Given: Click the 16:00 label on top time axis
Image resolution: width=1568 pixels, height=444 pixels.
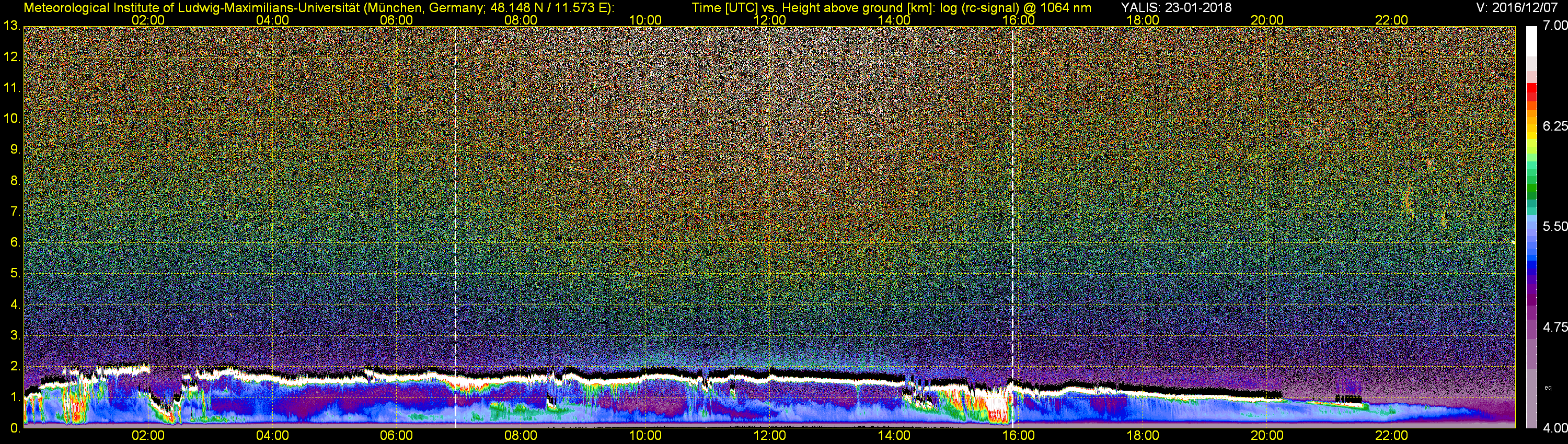Looking at the screenshot, I should pyautogui.click(x=1018, y=20).
